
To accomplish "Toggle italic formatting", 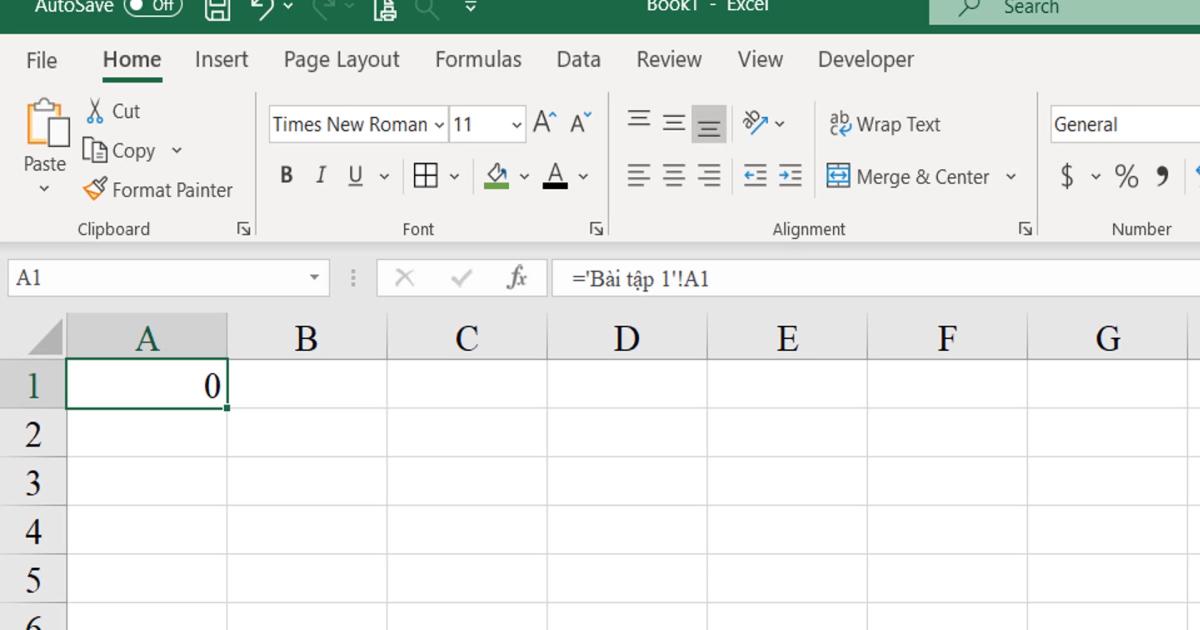I will (320, 175).
